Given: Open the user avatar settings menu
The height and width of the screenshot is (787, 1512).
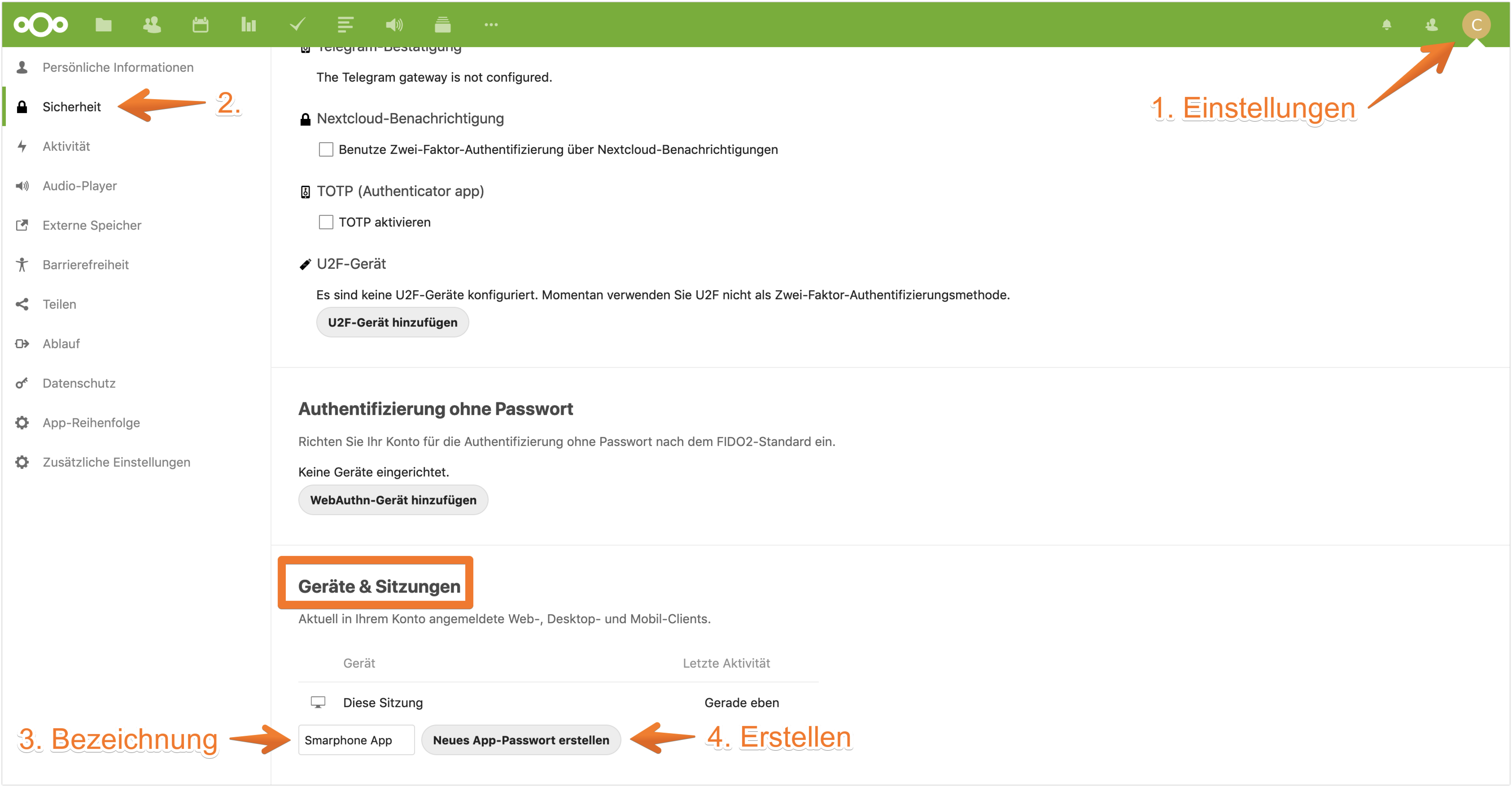Looking at the screenshot, I should click(x=1476, y=25).
